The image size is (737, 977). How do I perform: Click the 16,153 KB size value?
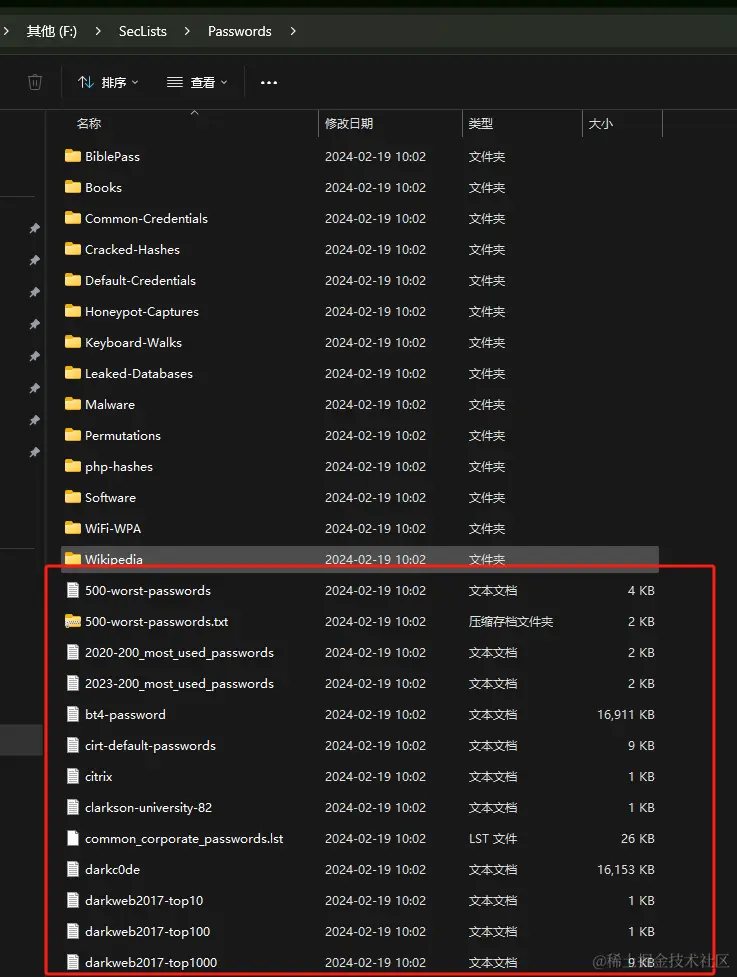[625, 869]
